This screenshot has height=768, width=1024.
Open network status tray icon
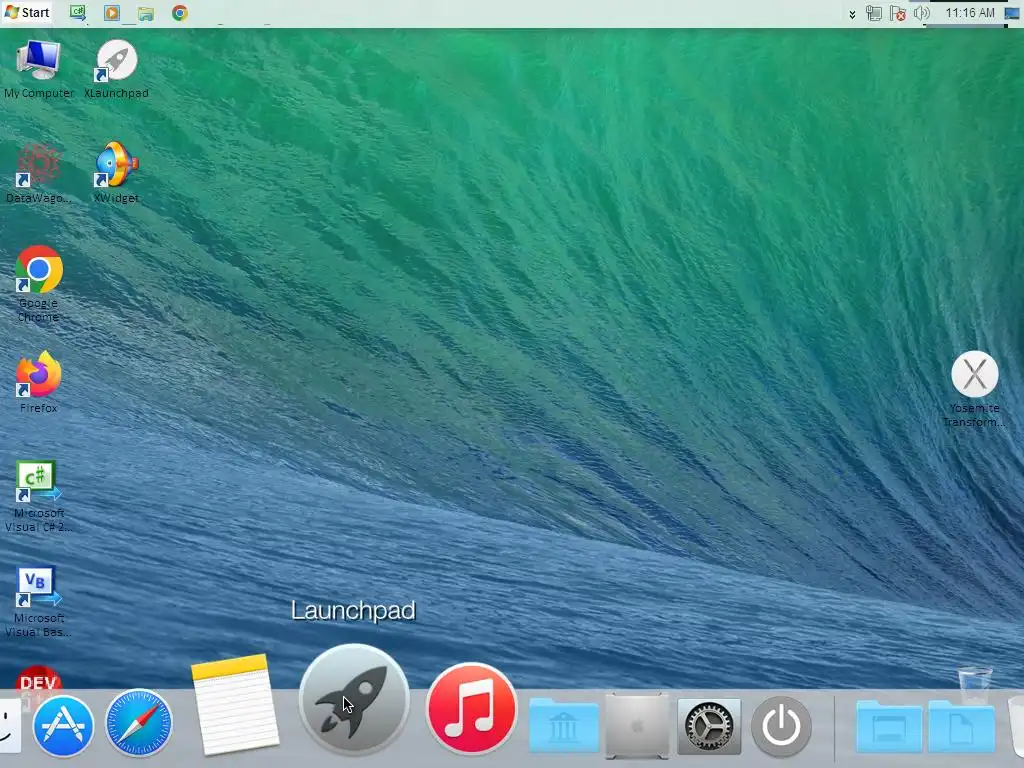[x=874, y=13]
